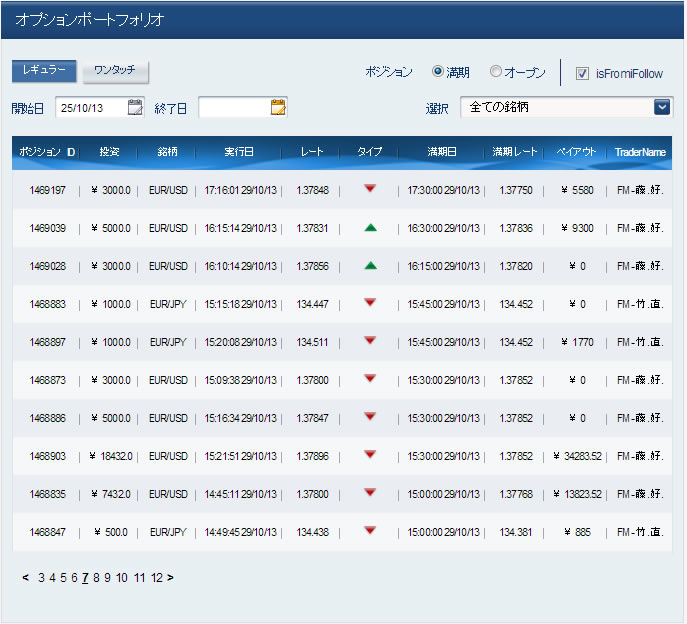This screenshot has height=624, width=687.
Task: Go to next pages with > link
Action: tap(170, 578)
